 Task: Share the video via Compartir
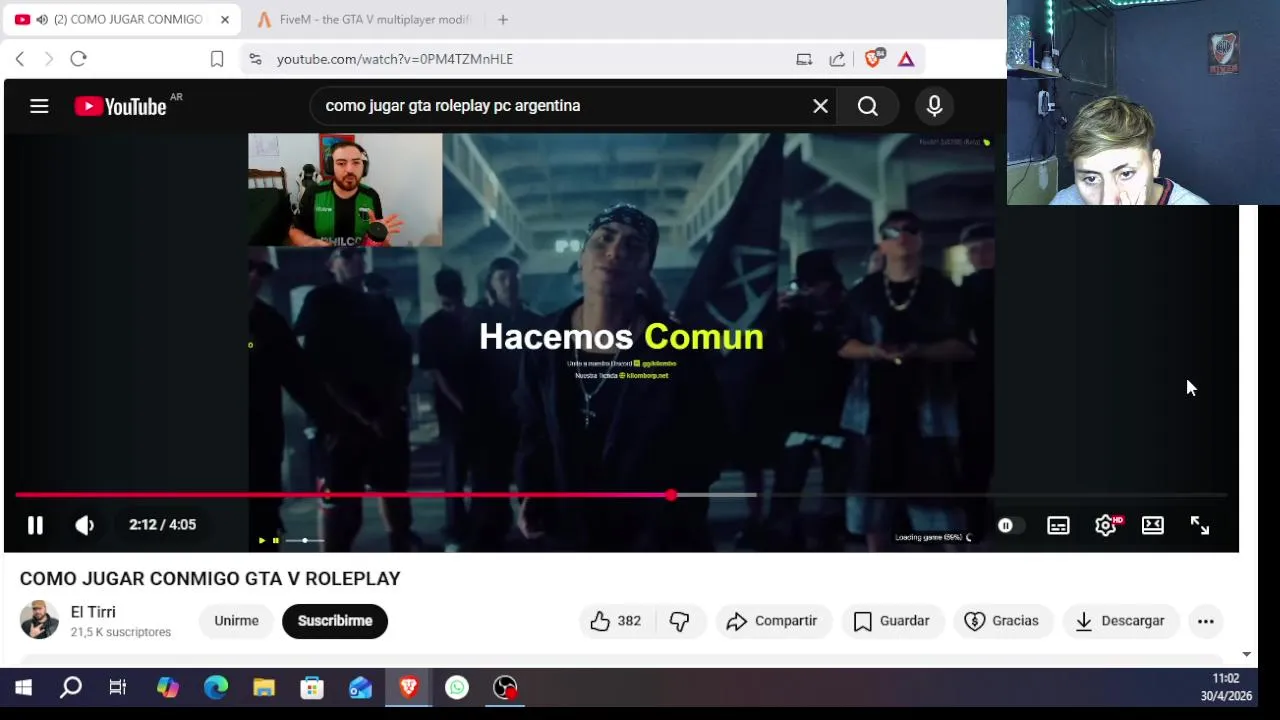pos(772,621)
